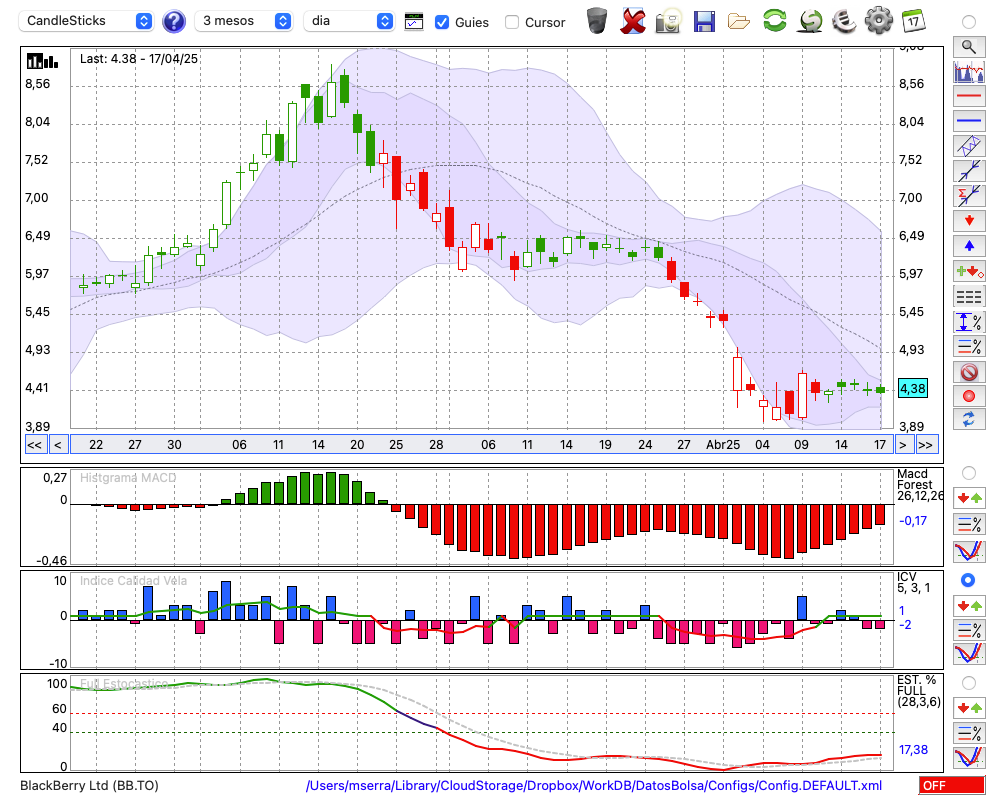Image resolution: width=1000 pixels, height=800 pixels.
Task: Open the 'dia' interval dropdown
Action: click(348, 21)
